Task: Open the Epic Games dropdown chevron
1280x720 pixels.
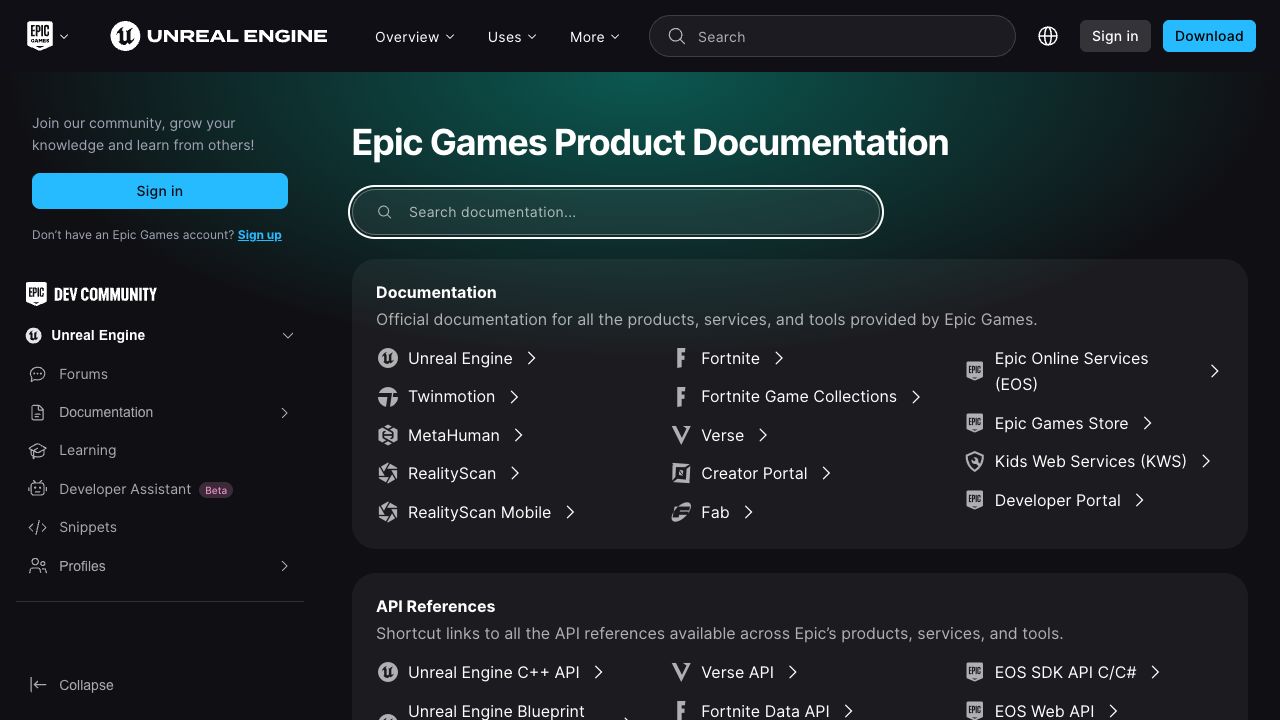Action: coord(64,37)
